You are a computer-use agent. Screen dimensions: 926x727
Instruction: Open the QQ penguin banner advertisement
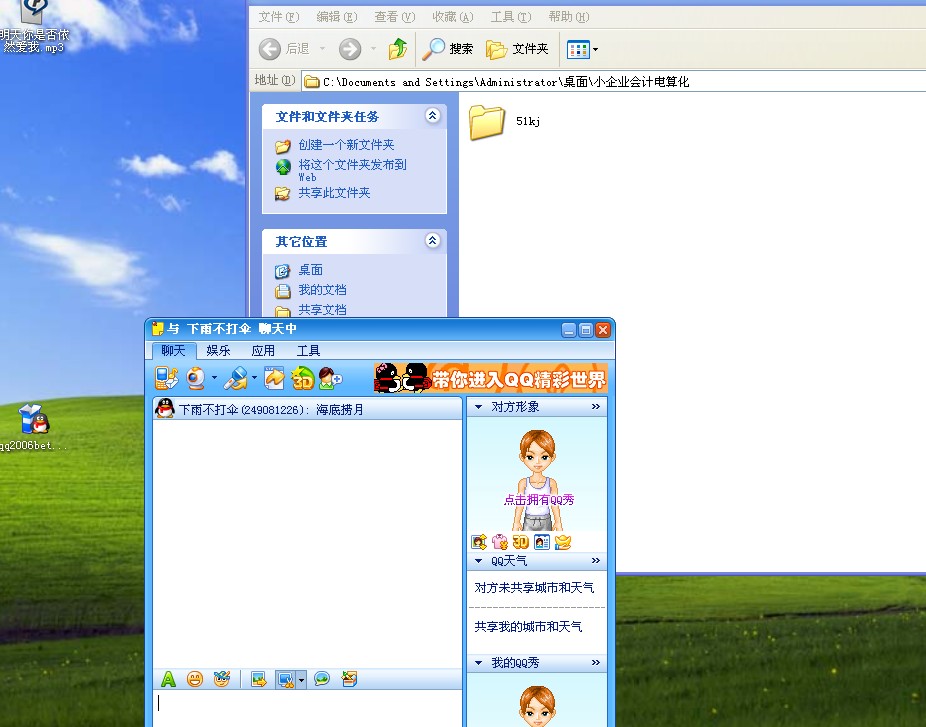pyautogui.click(x=491, y=378)
